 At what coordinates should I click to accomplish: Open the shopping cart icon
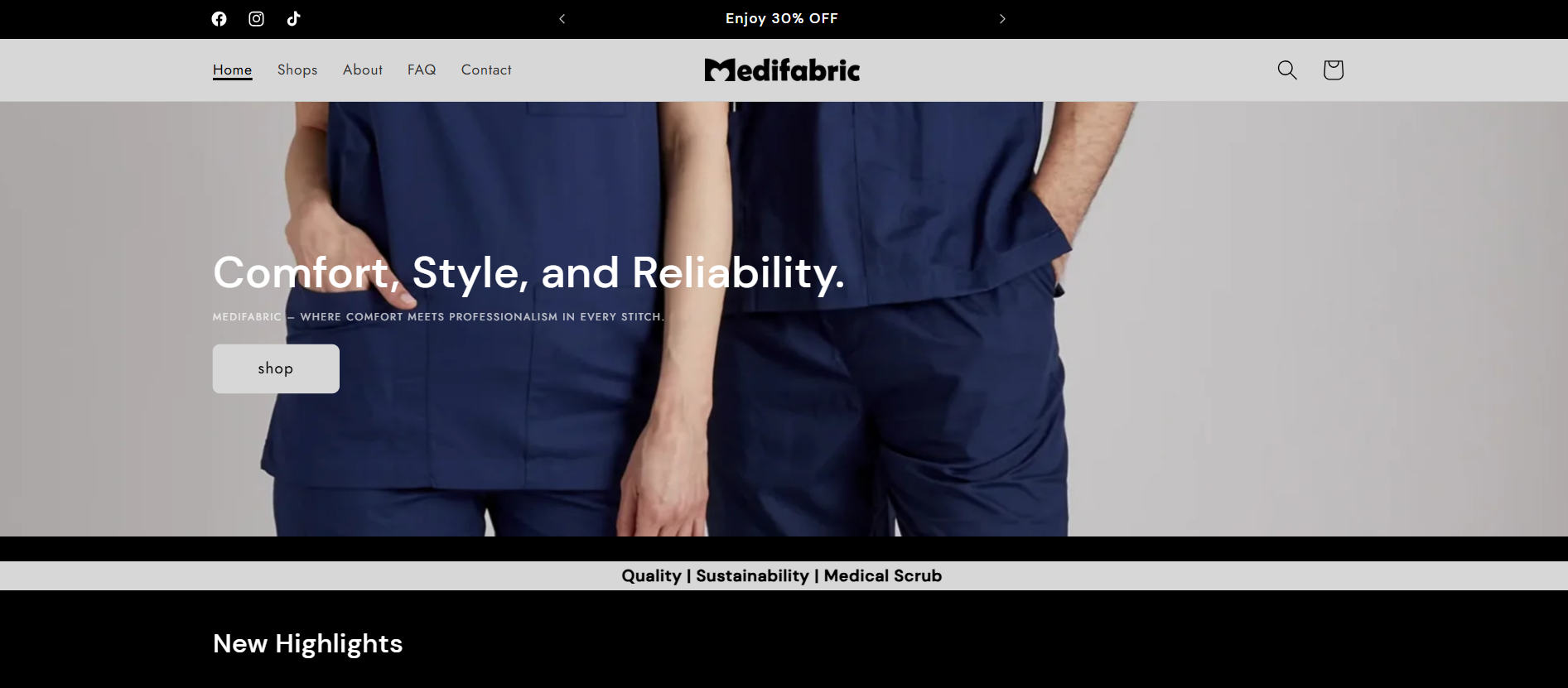pos(1333,70)
